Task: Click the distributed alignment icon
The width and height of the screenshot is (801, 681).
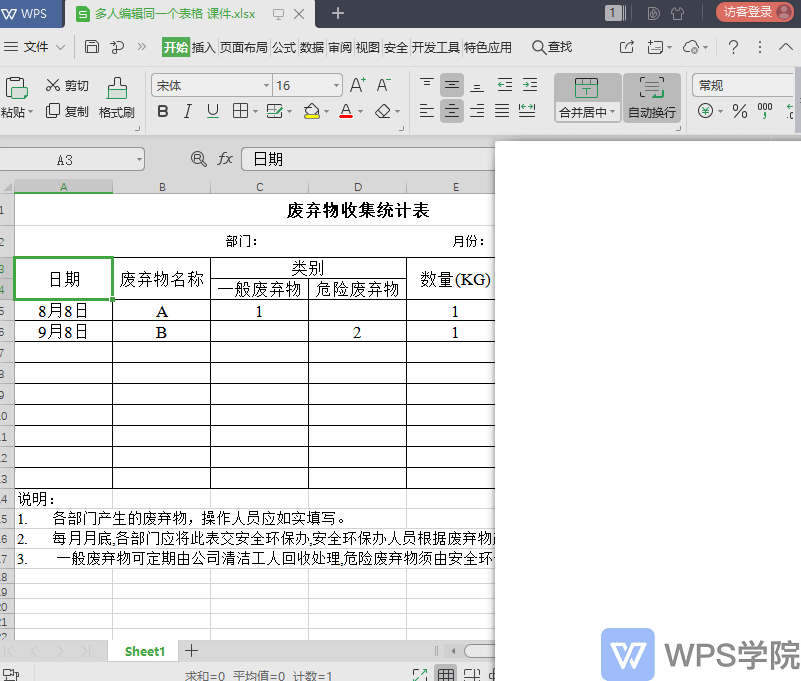Action: point(527,111)
